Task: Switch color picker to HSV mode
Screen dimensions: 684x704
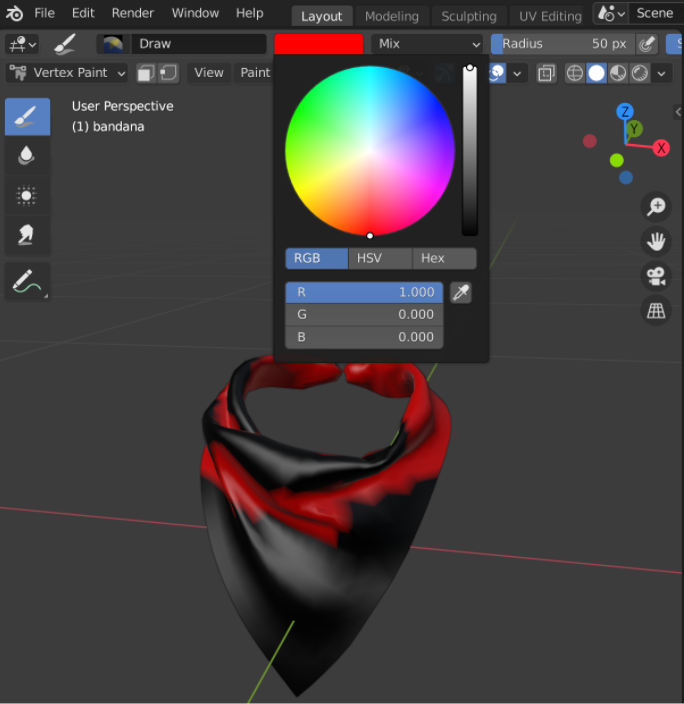Action: [x=369, y=258]
